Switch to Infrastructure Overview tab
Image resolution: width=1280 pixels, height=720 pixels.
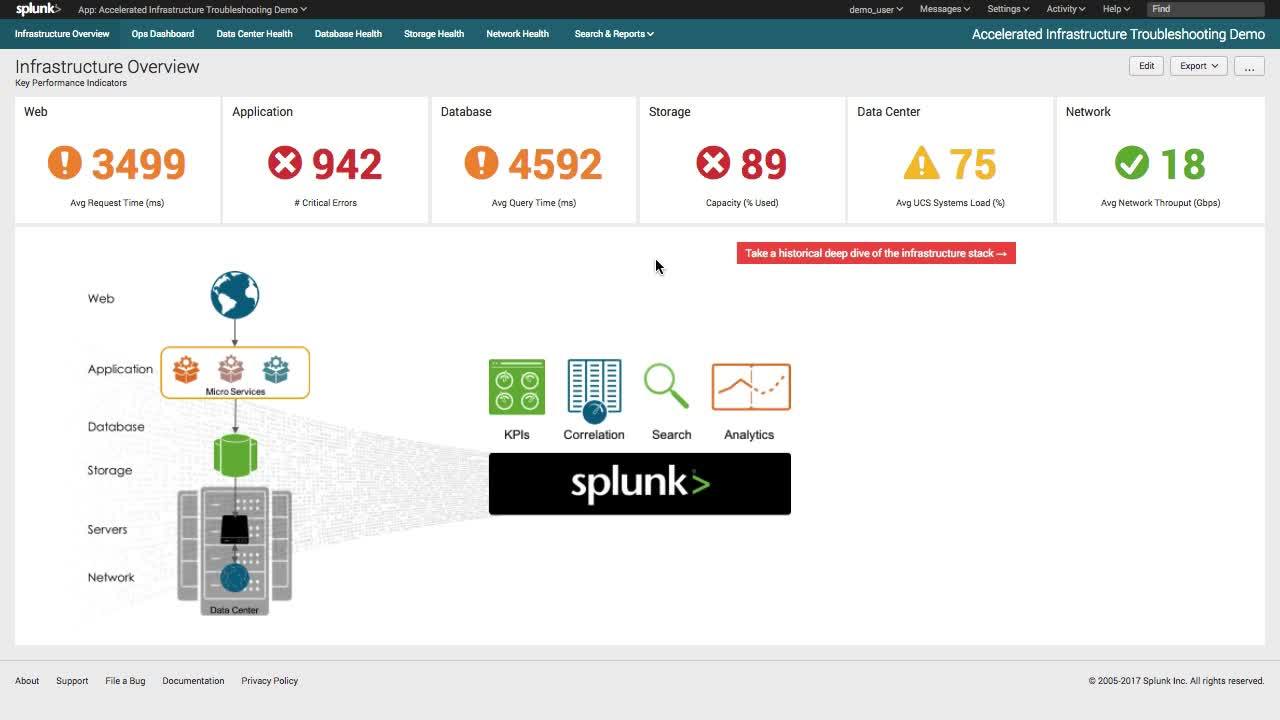click(x=62, y=34)
